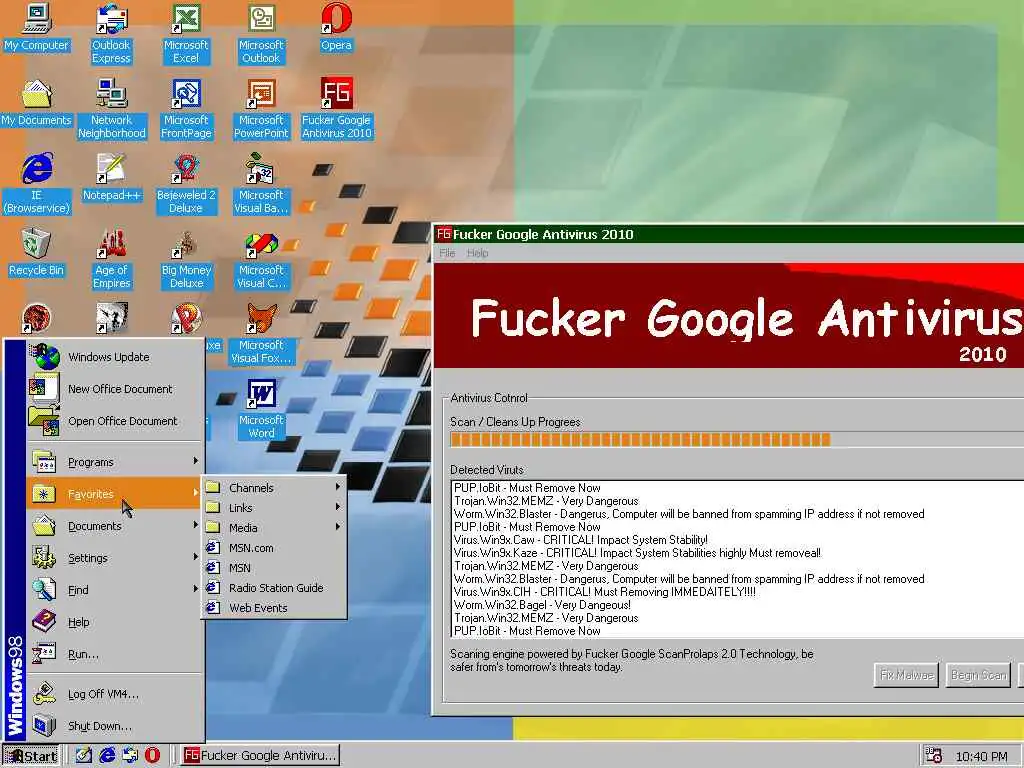Launch the Microsoft Outlook desktop shortcut
The height and width of the screenshot is (768, 1024).
click(261, 34)
